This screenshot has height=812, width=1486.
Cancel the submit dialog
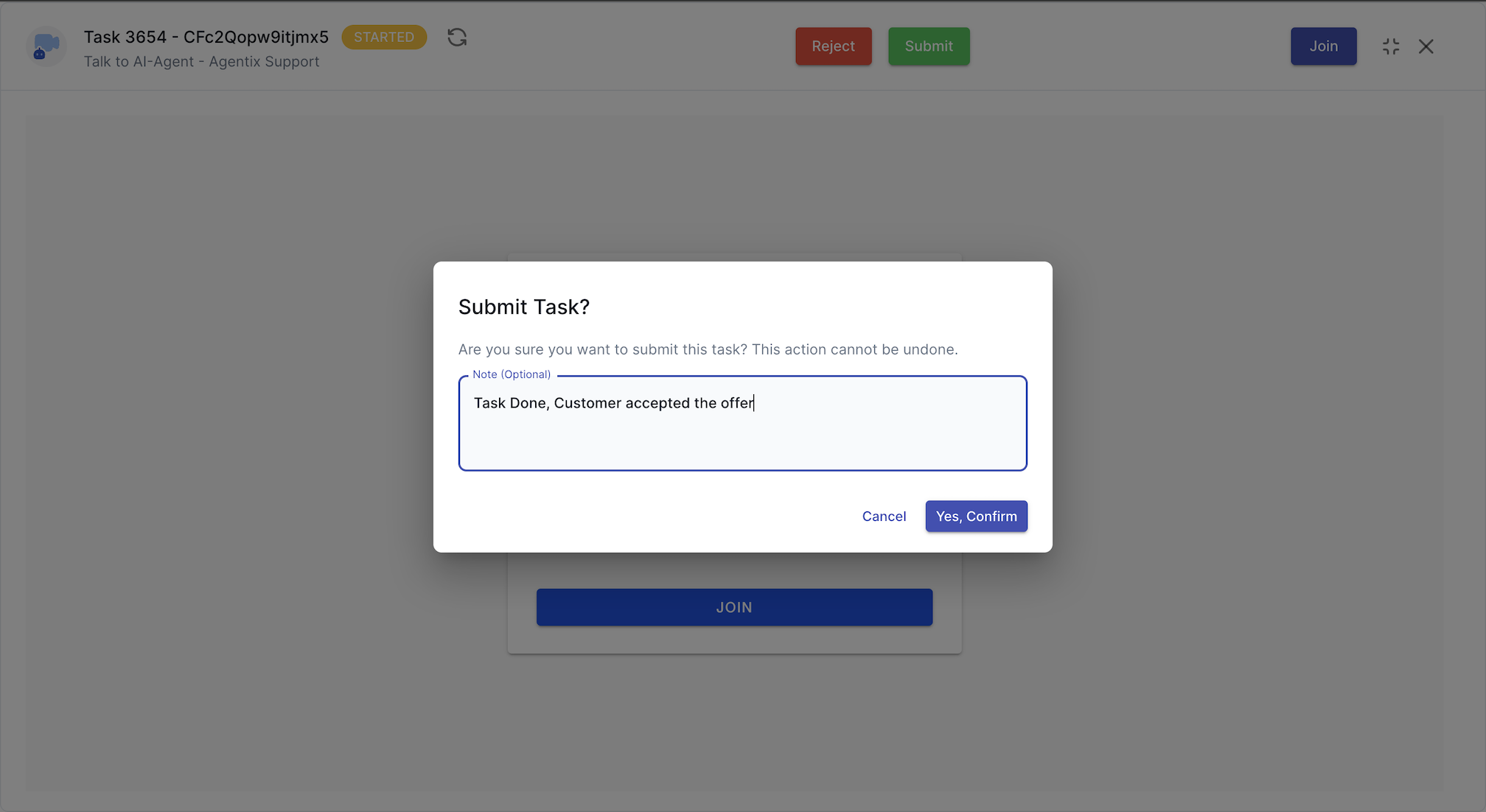(x=884, y=516)
